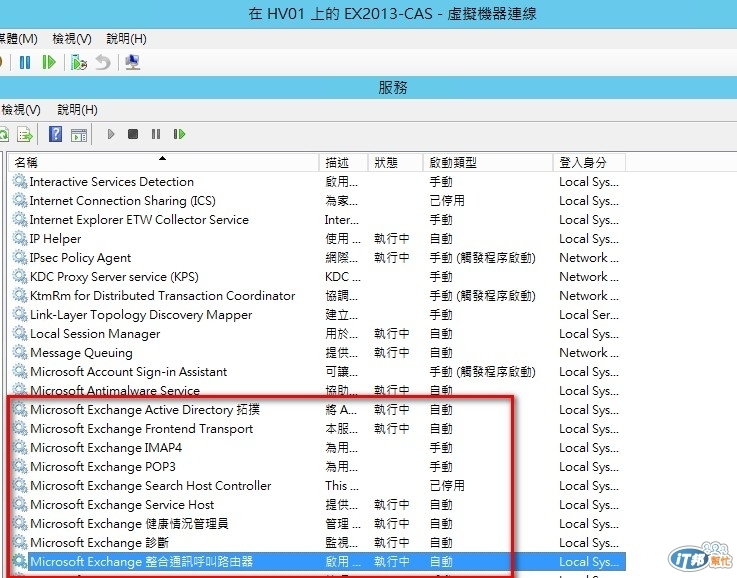The height and width of the screenshot is (578, 737).
Task: Pause the selected service in the Services toolbar
Action: (156, 134)
